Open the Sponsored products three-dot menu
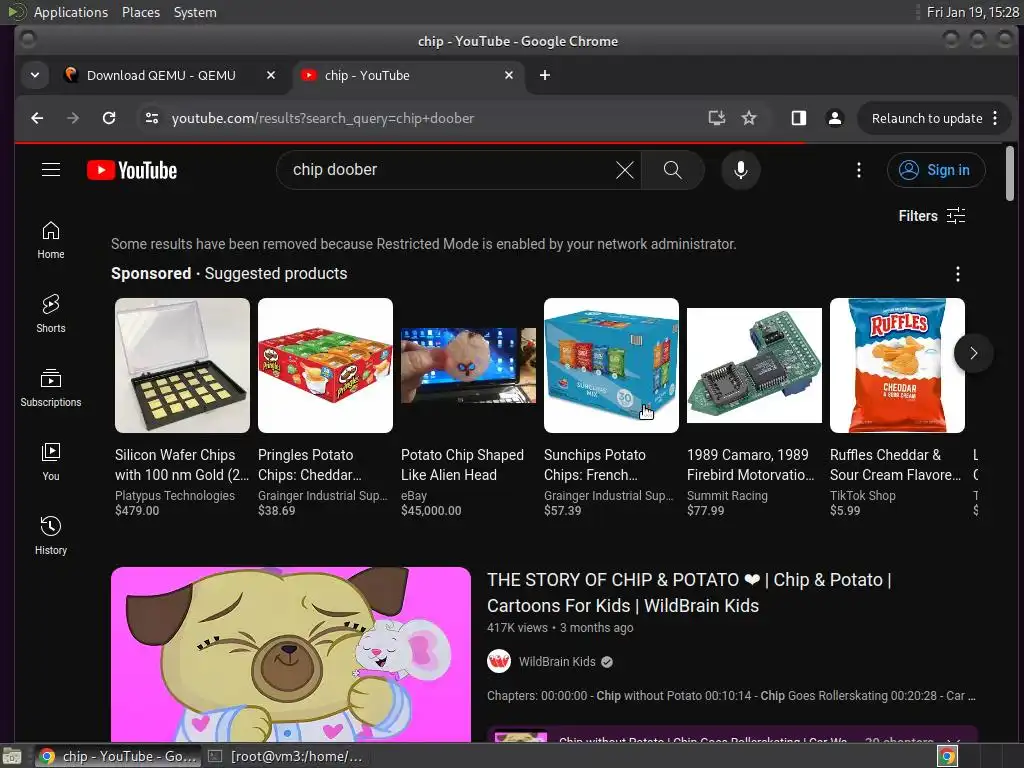Screen dimensions: 1024x768 point(957,274)
